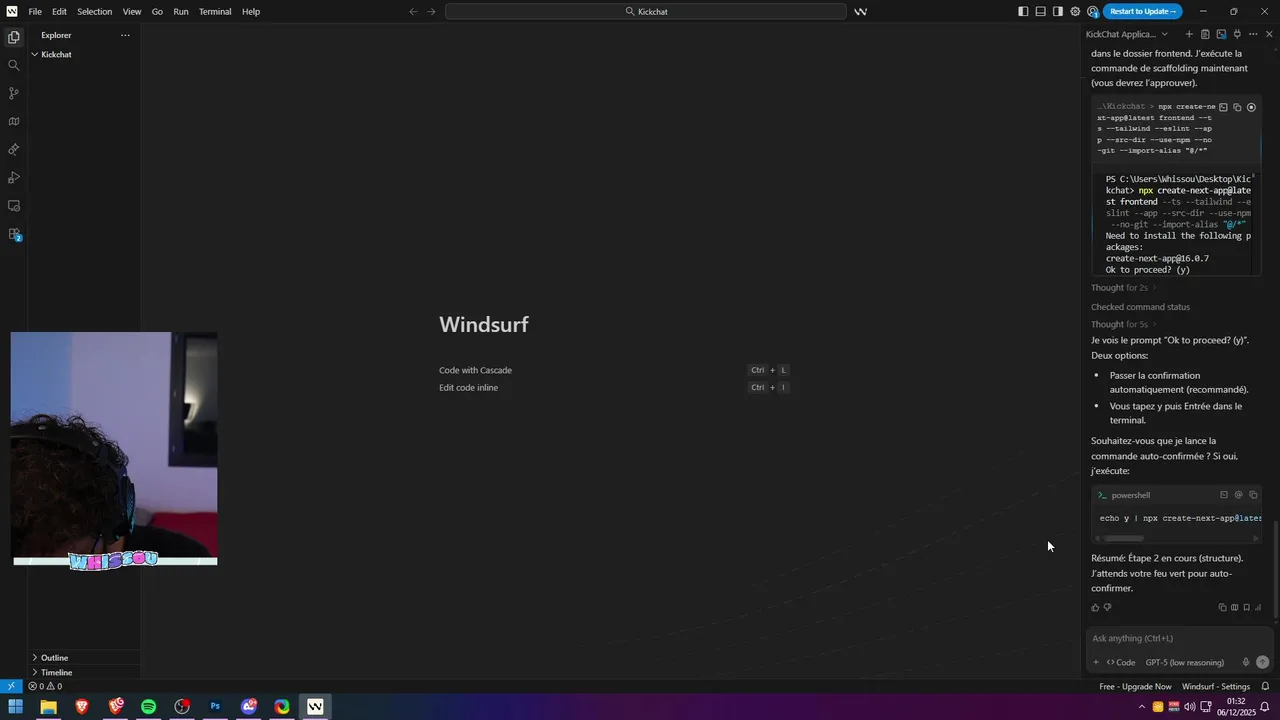The image size is (1280, 720).
Task: Open Photoshop from the taskbar
Action: click(x=215, y=707)
